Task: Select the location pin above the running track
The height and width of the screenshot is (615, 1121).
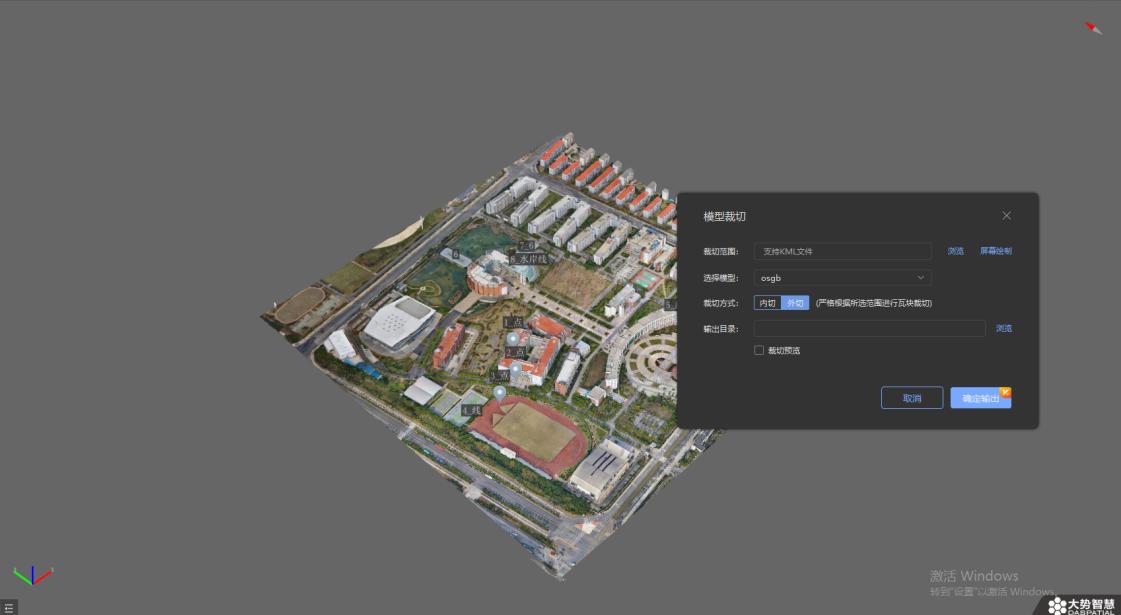Action: [500, 393]
